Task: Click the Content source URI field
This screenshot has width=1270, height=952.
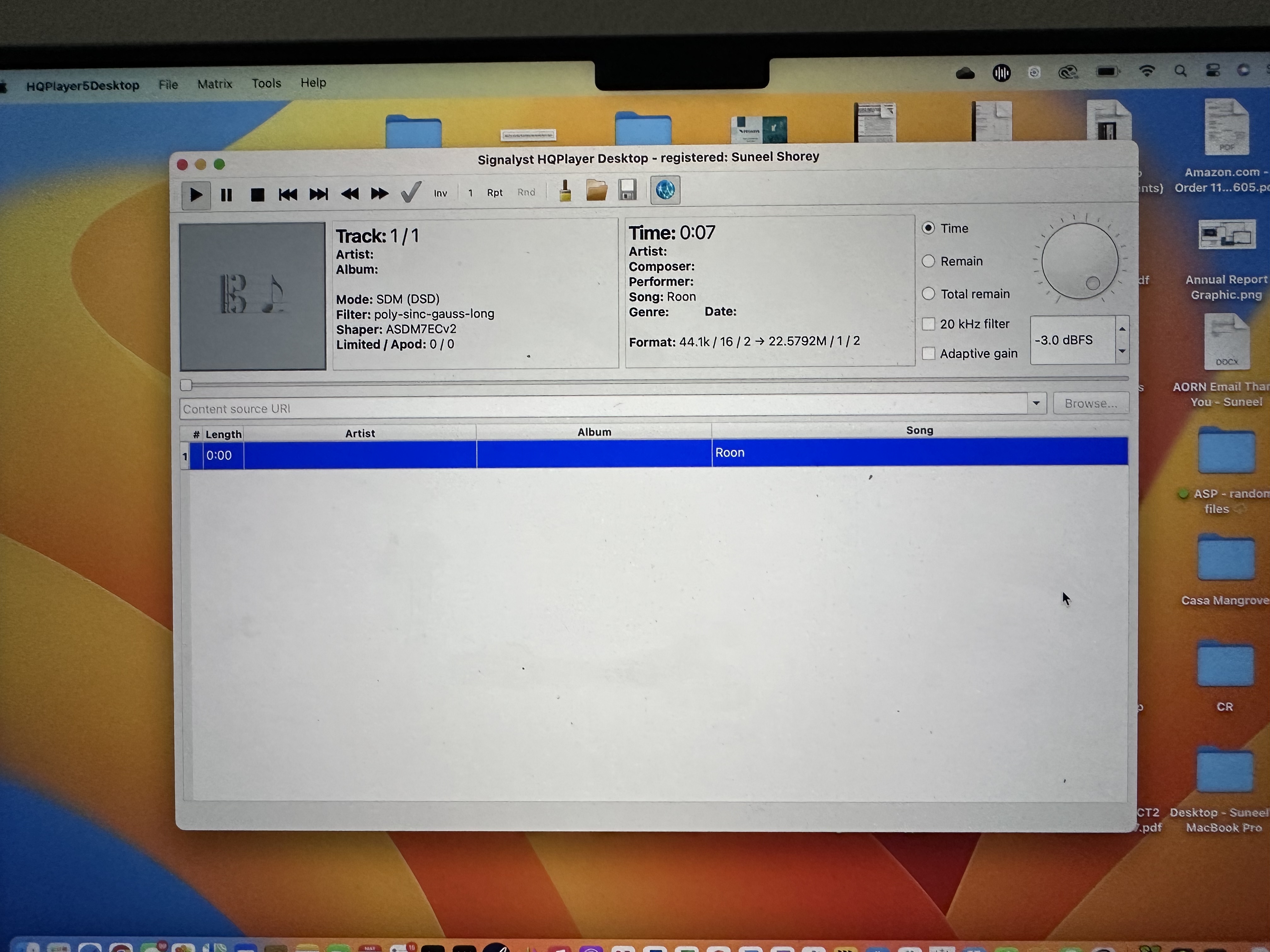Action: [x=603, y=406]
